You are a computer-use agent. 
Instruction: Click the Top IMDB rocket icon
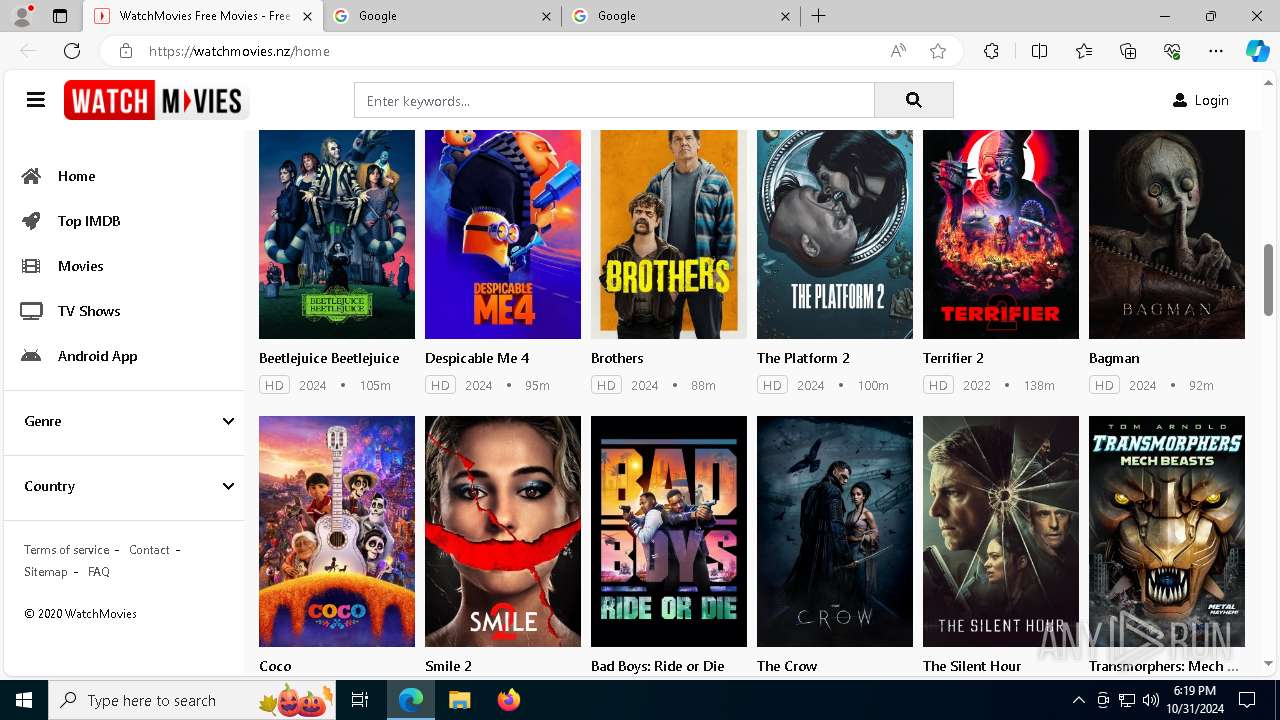[32, 221]
